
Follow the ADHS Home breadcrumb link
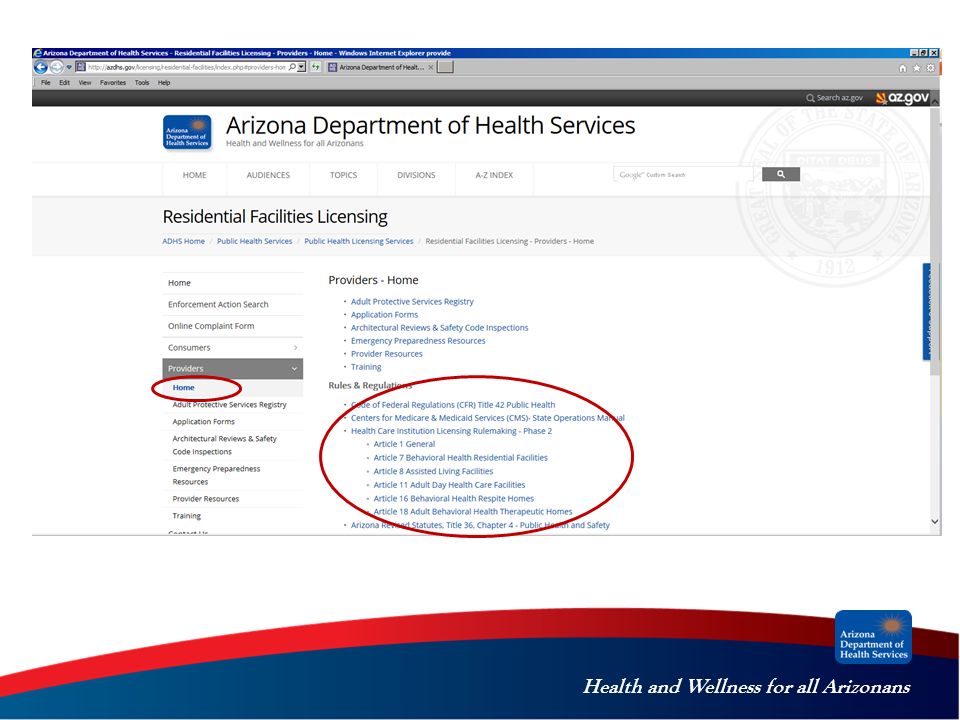(184, 241)
